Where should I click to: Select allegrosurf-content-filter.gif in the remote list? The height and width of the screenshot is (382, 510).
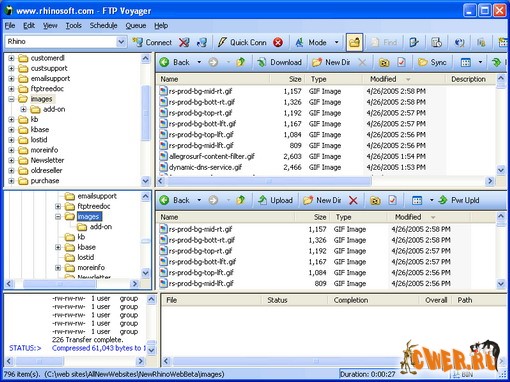212,156
